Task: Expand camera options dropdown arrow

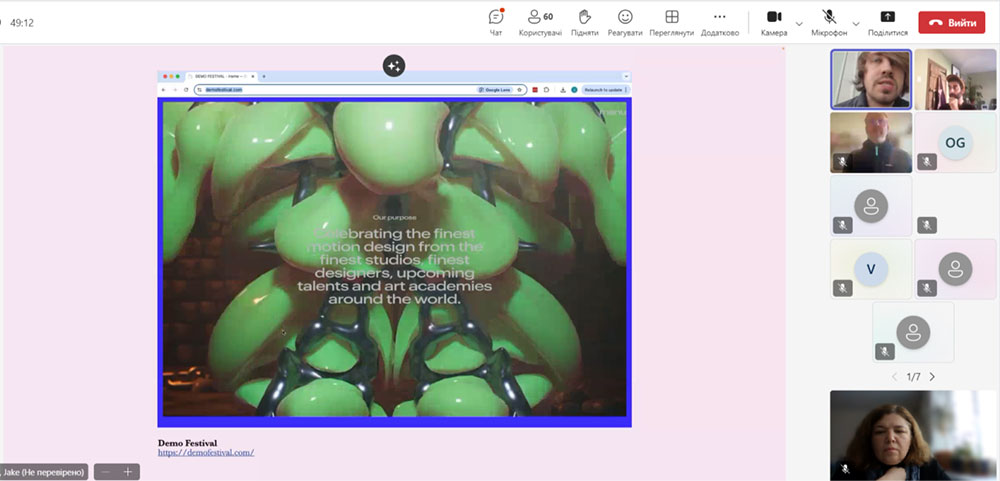Action: [799, 24]
